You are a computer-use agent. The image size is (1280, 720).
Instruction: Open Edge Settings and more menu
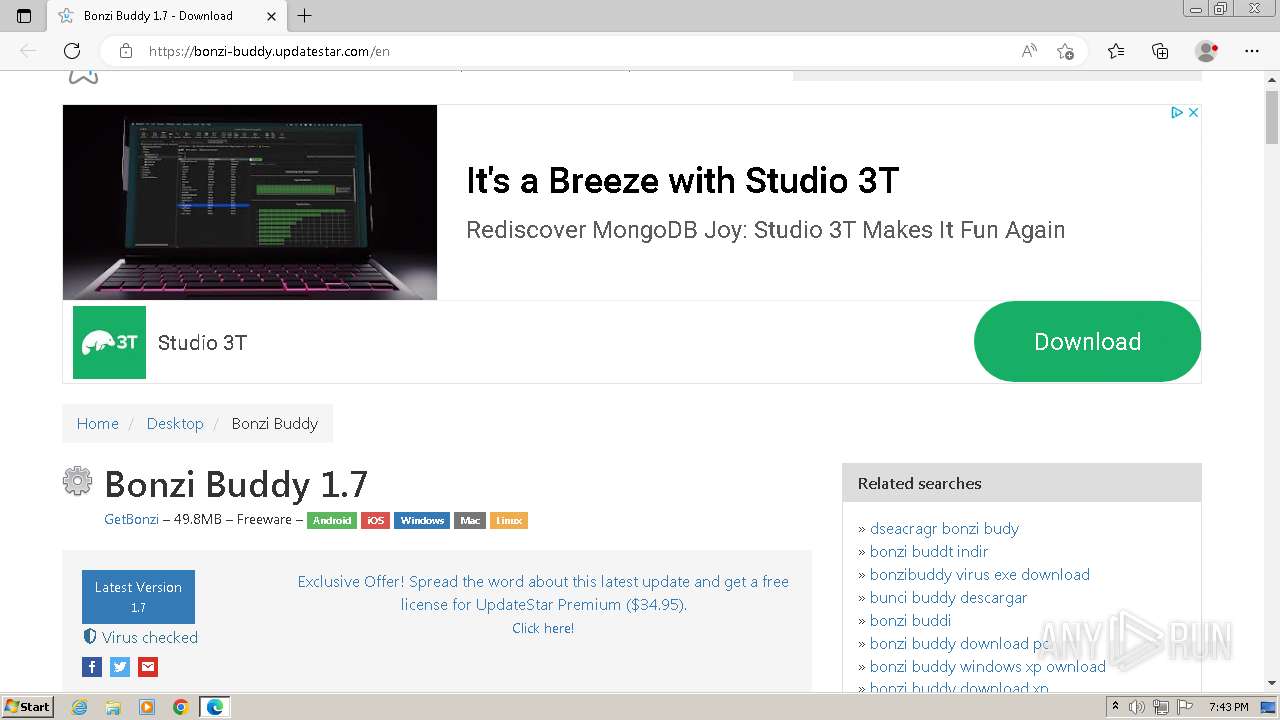pos(1252,51)
